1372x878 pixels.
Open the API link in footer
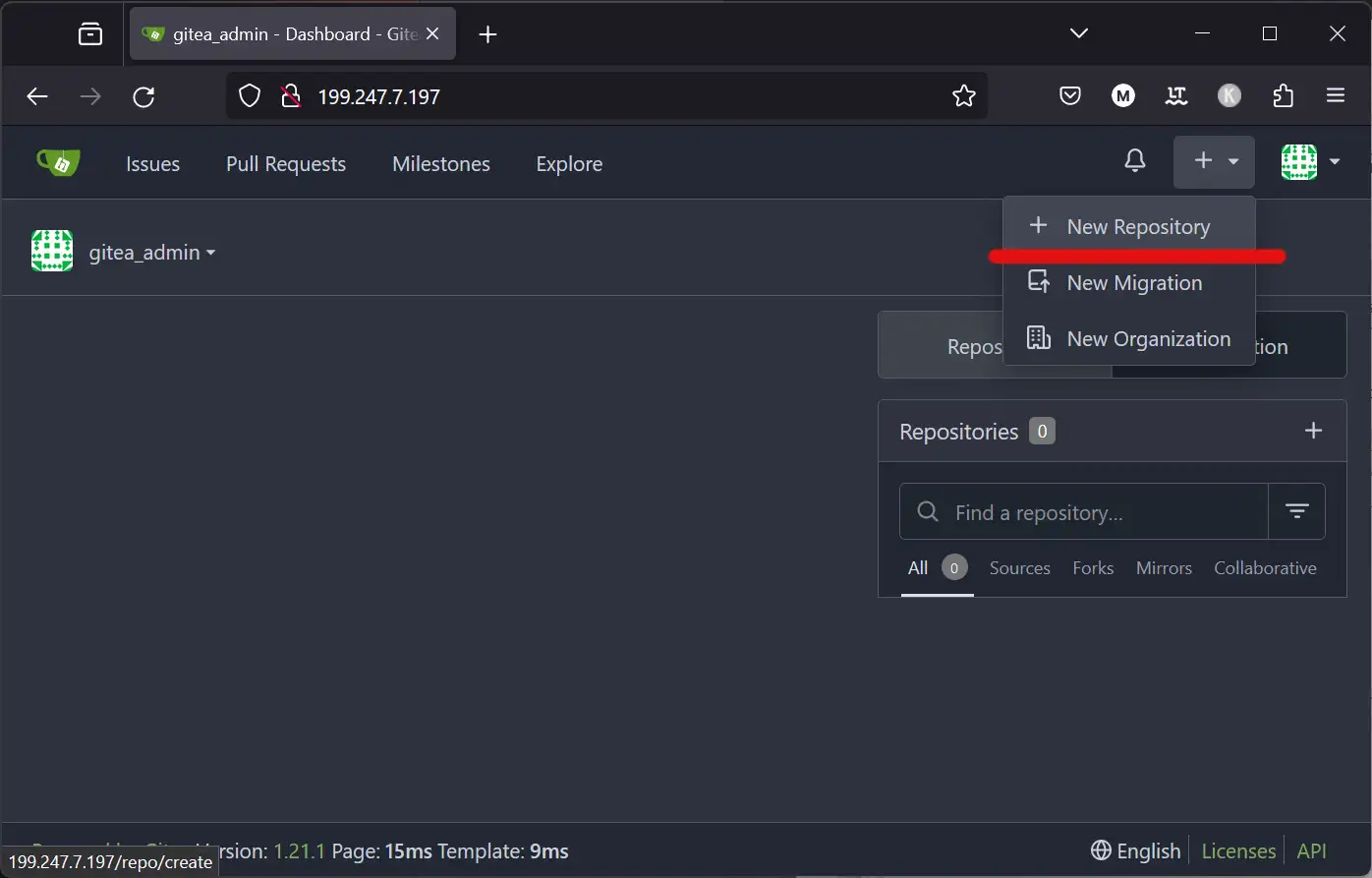click(1312, 851)
